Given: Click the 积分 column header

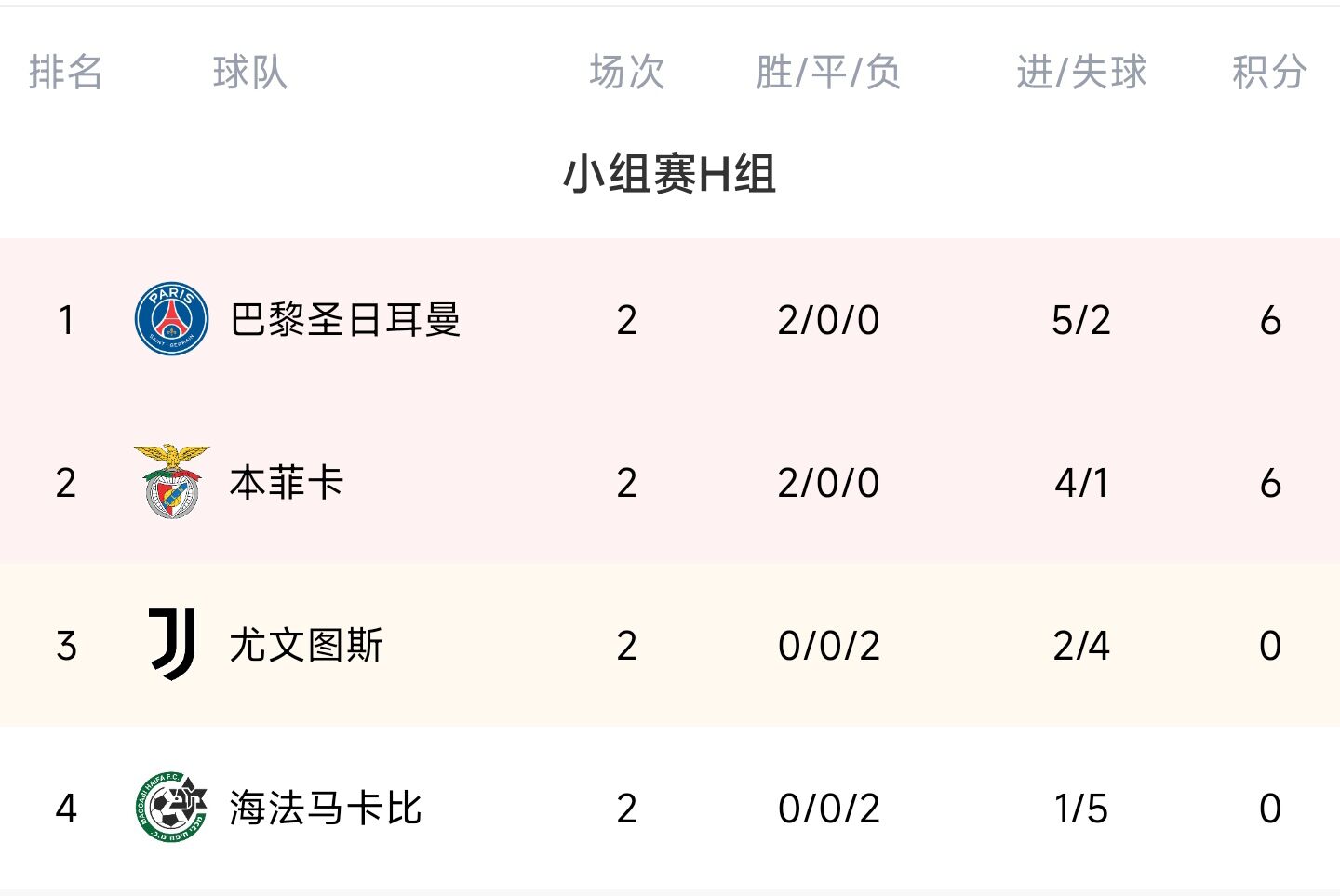Looking at the screenshot, I should [1270, 73].
